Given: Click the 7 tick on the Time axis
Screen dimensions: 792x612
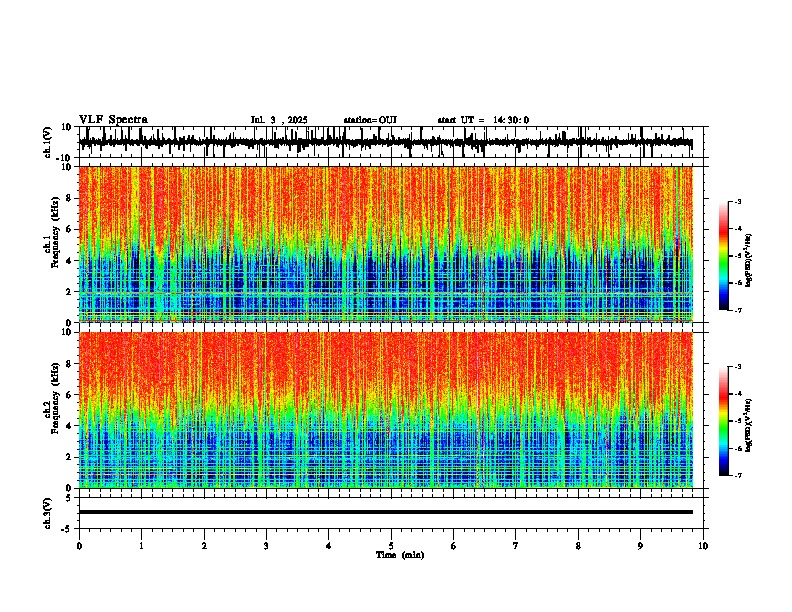Looking at the screenshot, I should click(516, 546).
